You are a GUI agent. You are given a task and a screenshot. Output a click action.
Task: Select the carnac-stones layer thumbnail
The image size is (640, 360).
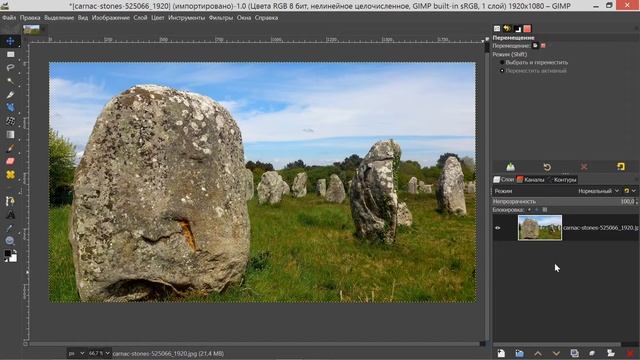point(540,228)
